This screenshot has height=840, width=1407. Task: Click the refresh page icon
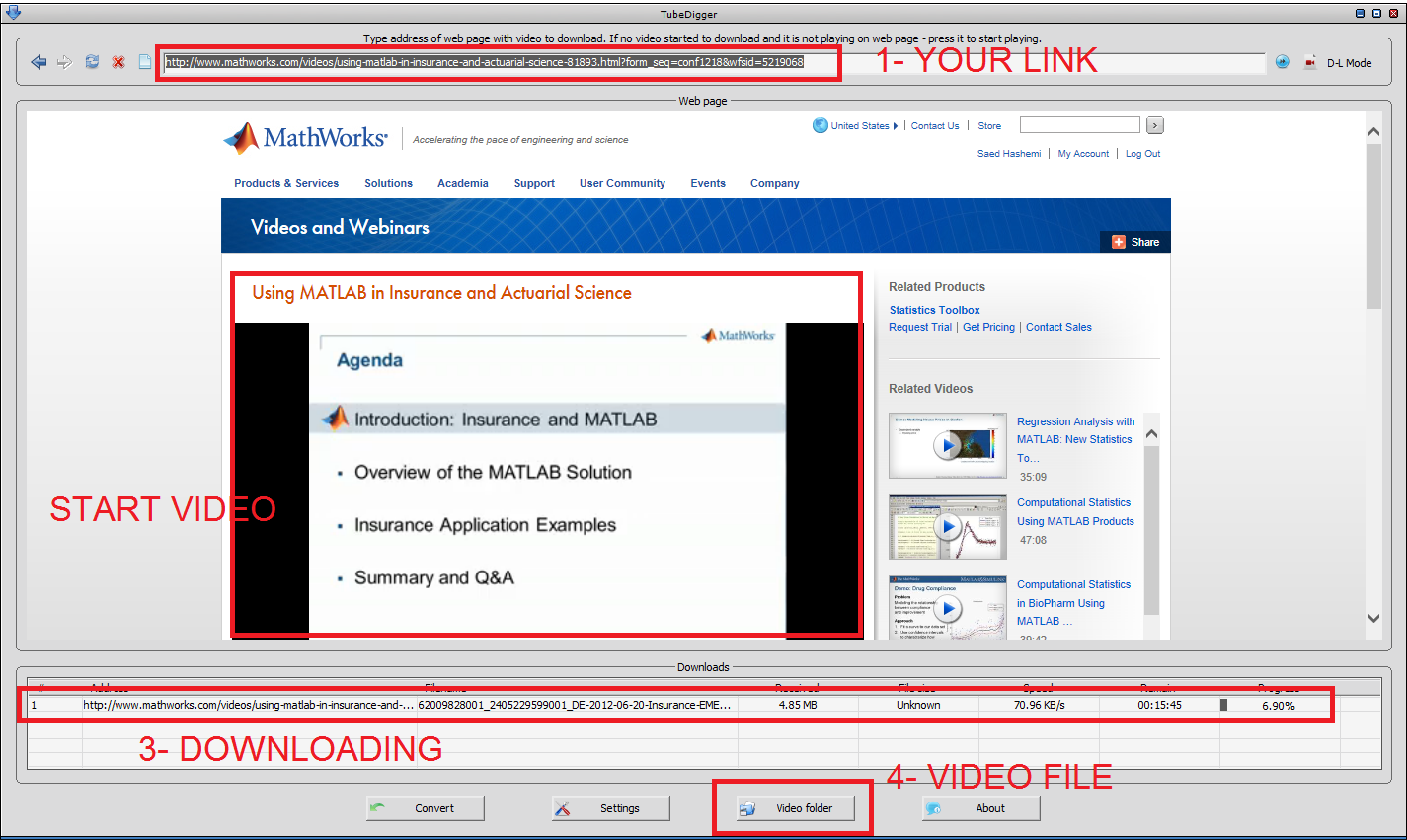(x=92, y=61)
